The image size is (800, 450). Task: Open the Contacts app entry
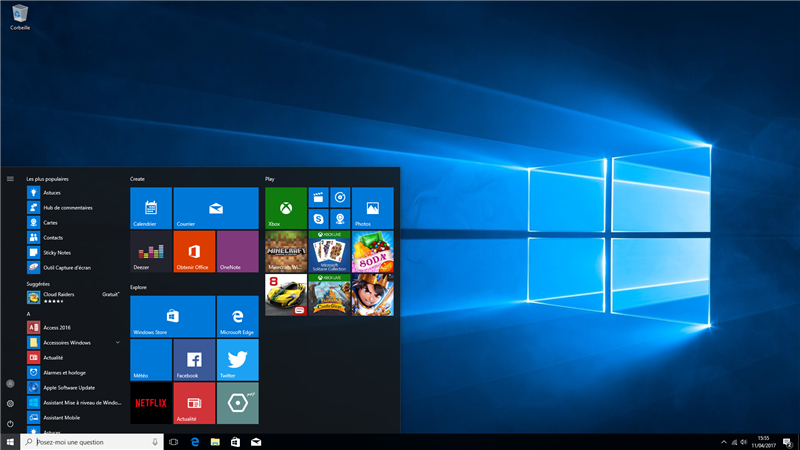tap(74, 237)
